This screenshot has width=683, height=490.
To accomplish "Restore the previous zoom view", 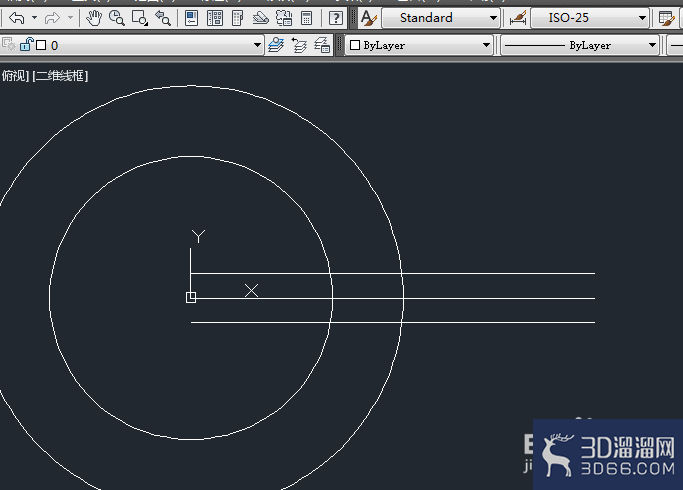I will coord(163,18).
